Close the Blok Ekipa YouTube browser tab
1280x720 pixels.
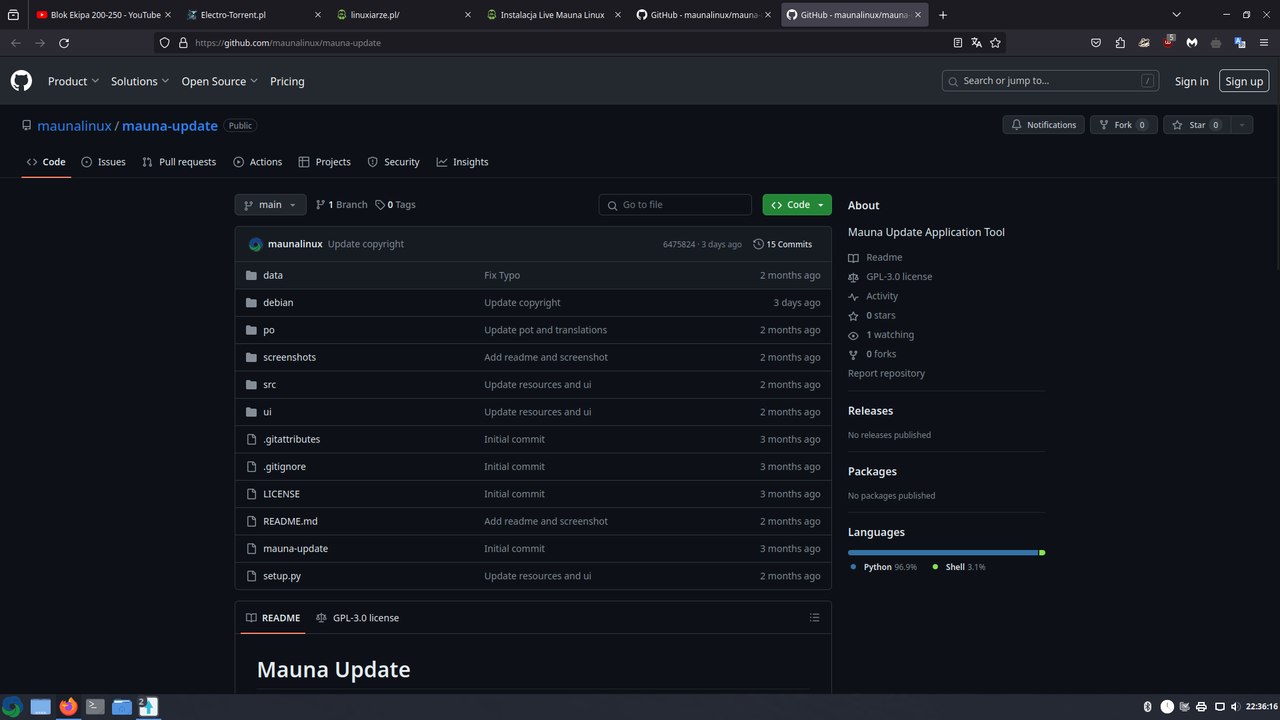click(166, 15)
